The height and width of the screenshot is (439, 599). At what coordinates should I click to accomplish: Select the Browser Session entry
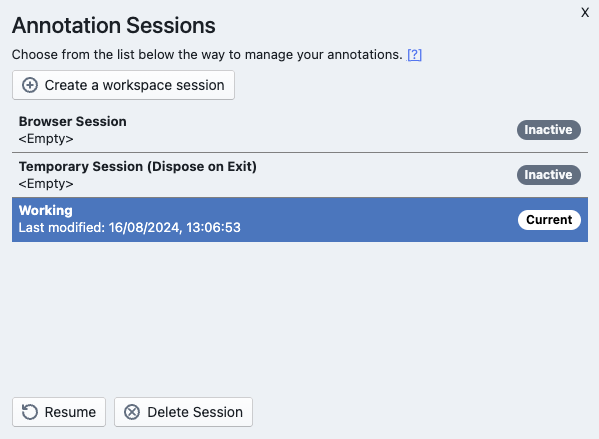pyautogui.click(x=300, y=130)
